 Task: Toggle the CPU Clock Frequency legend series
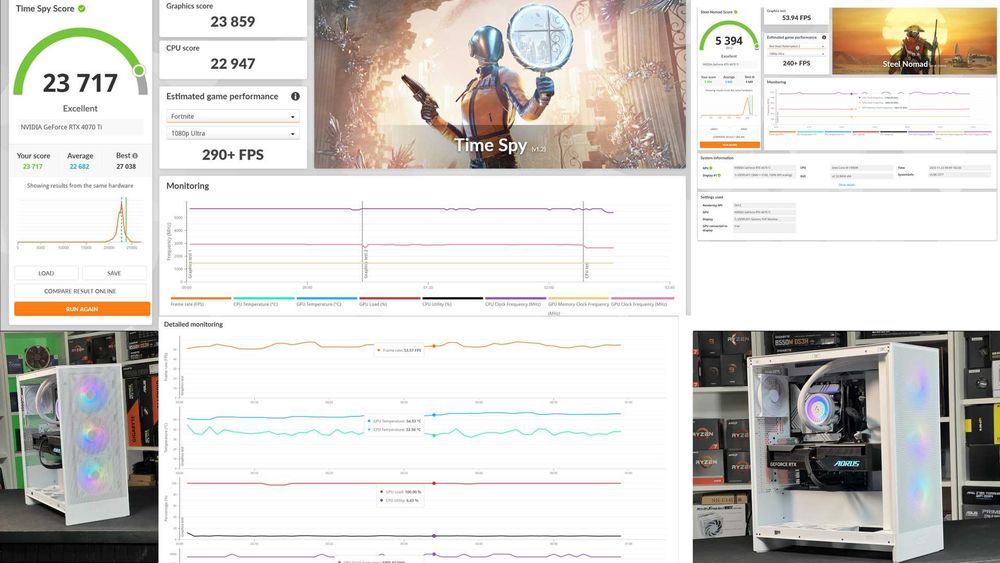coord(515,301)
